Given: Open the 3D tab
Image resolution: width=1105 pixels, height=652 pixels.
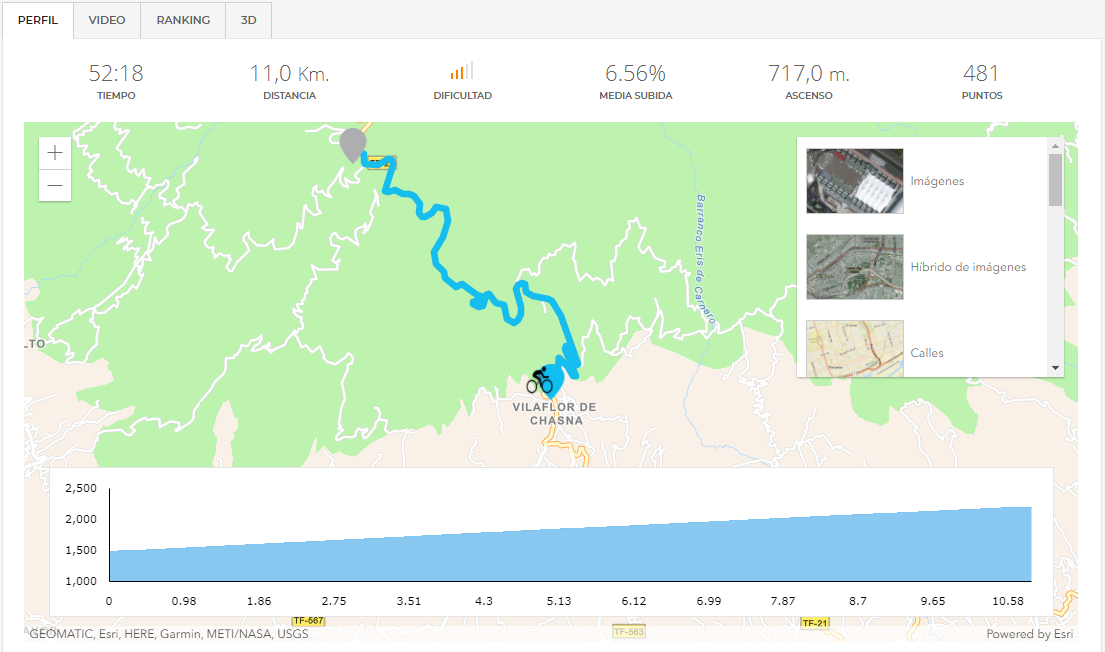Looking at the screenshot, I should coord(248,20).
